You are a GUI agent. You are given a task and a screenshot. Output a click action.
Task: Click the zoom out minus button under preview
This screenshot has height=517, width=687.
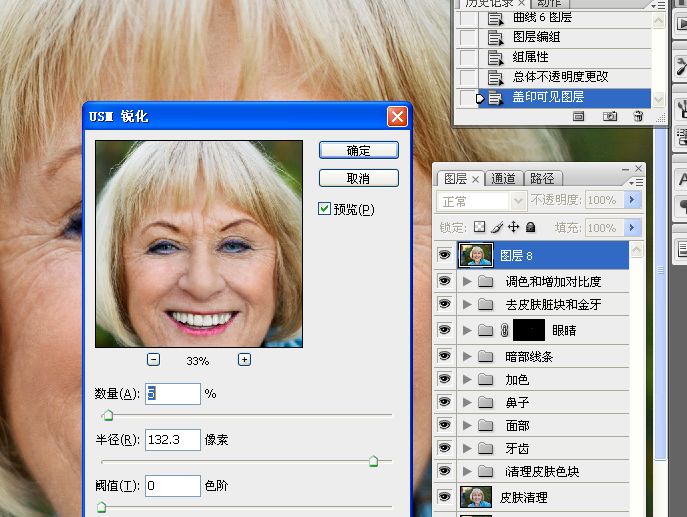(153, 360)
